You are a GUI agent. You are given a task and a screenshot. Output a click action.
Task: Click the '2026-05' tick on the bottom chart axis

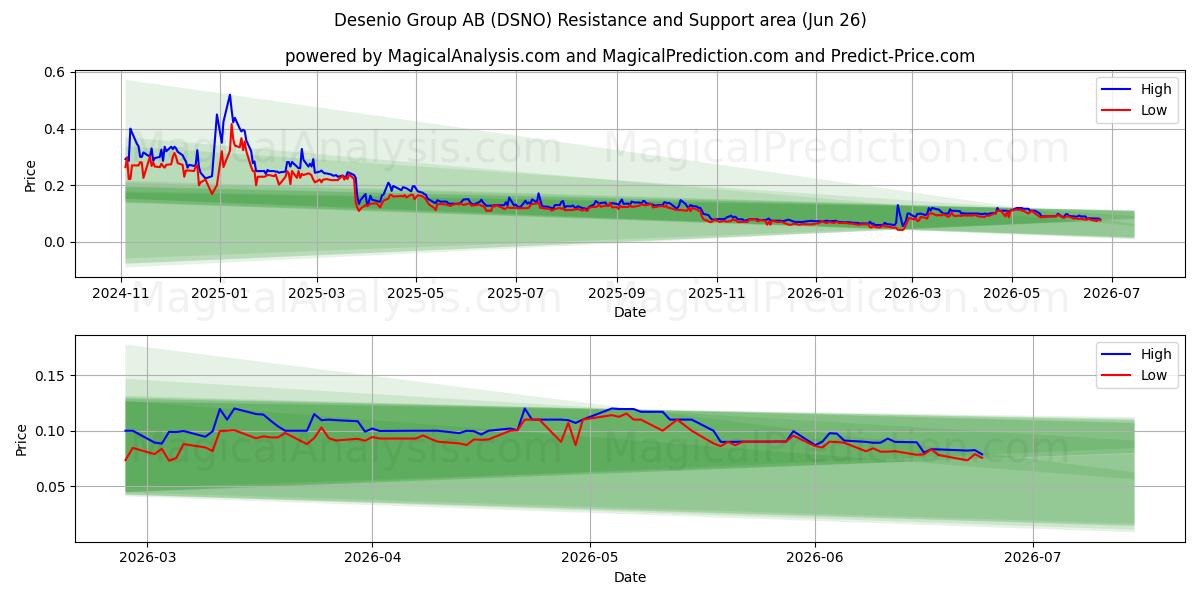590,559
